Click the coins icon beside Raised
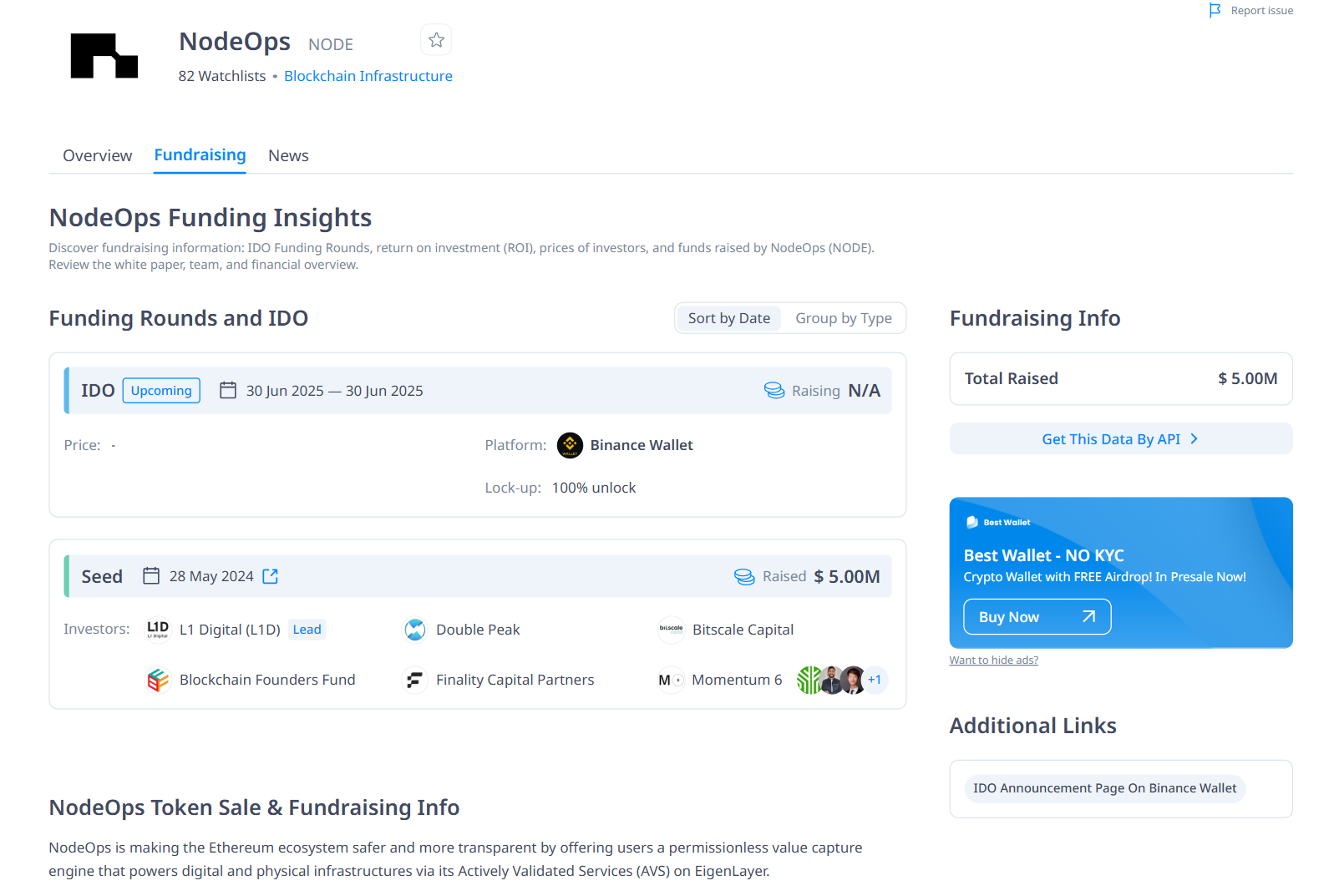 (744, 576)
